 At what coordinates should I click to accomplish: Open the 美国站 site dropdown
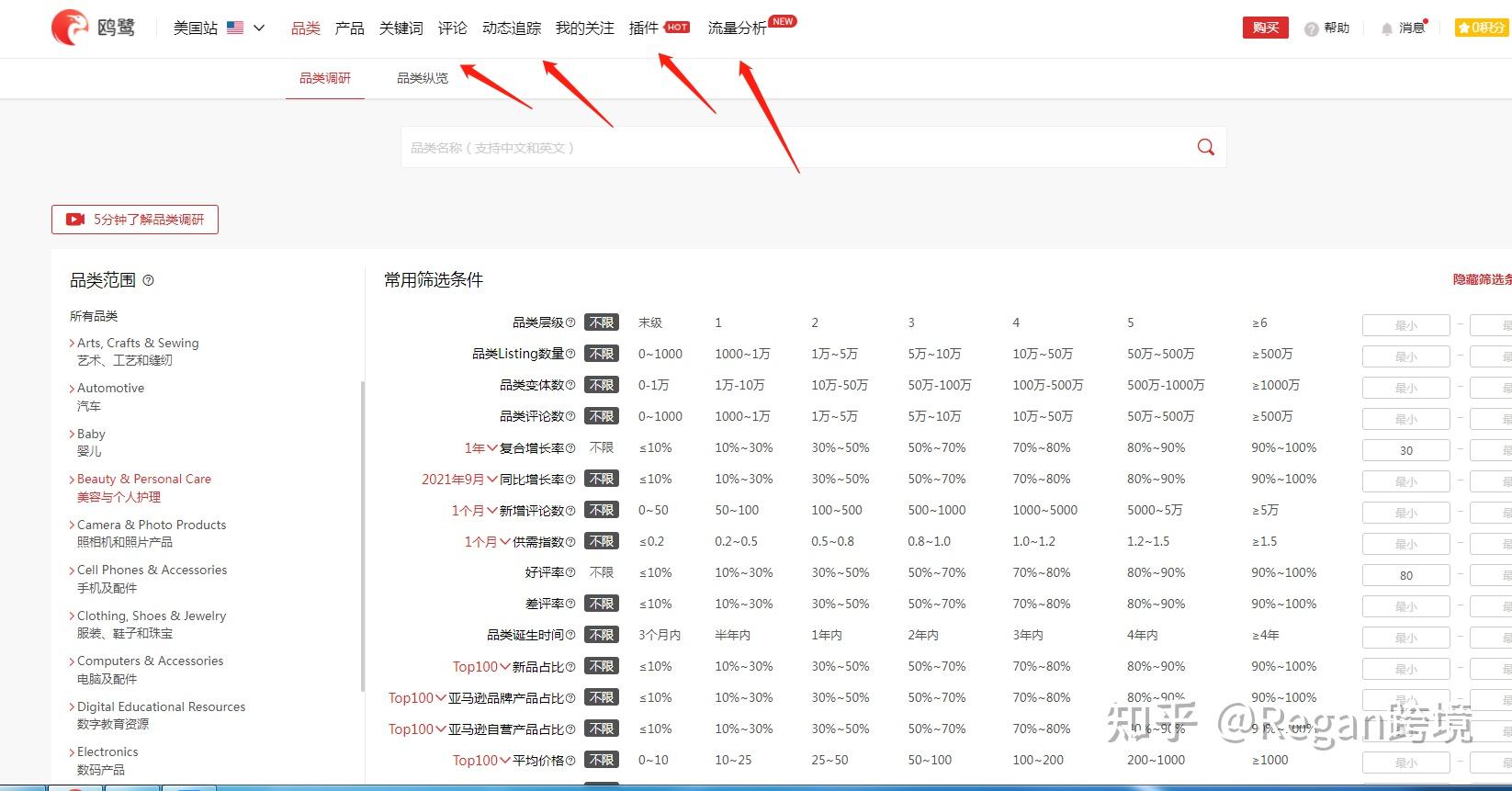(219, 28)
